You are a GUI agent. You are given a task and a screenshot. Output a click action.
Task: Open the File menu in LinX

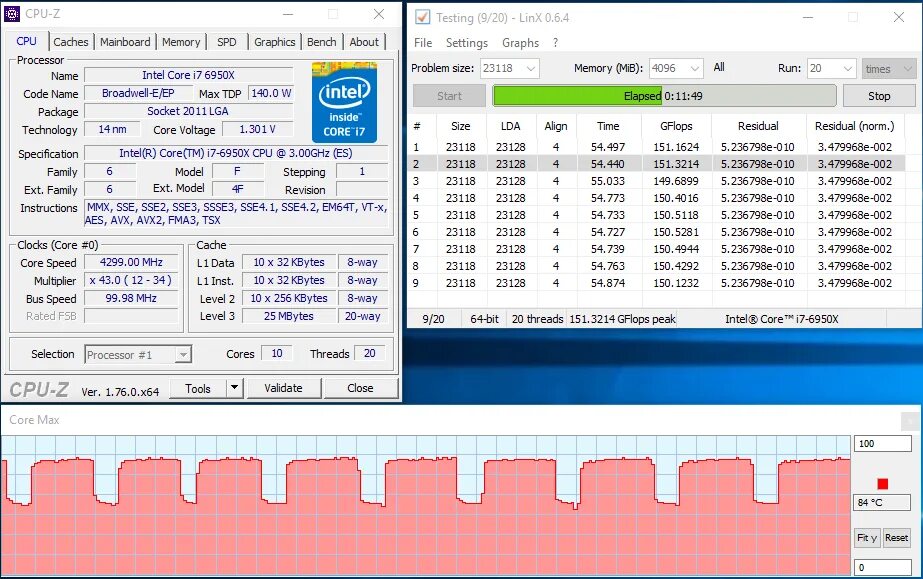(423, 43)
